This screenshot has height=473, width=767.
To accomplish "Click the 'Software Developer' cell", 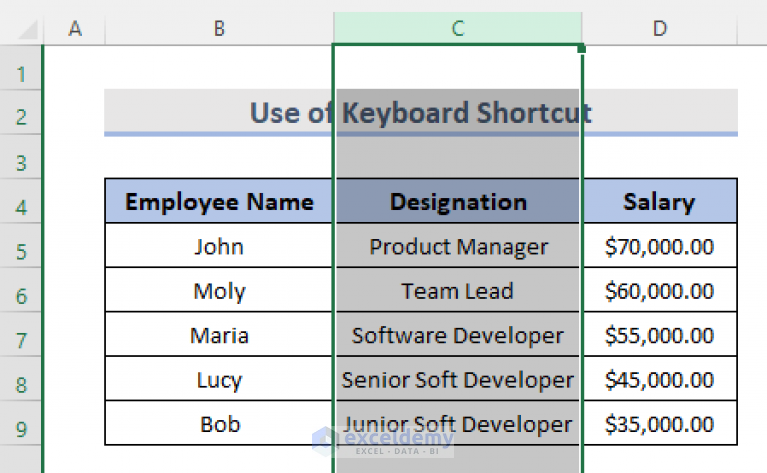I will (x=458, y=335).
